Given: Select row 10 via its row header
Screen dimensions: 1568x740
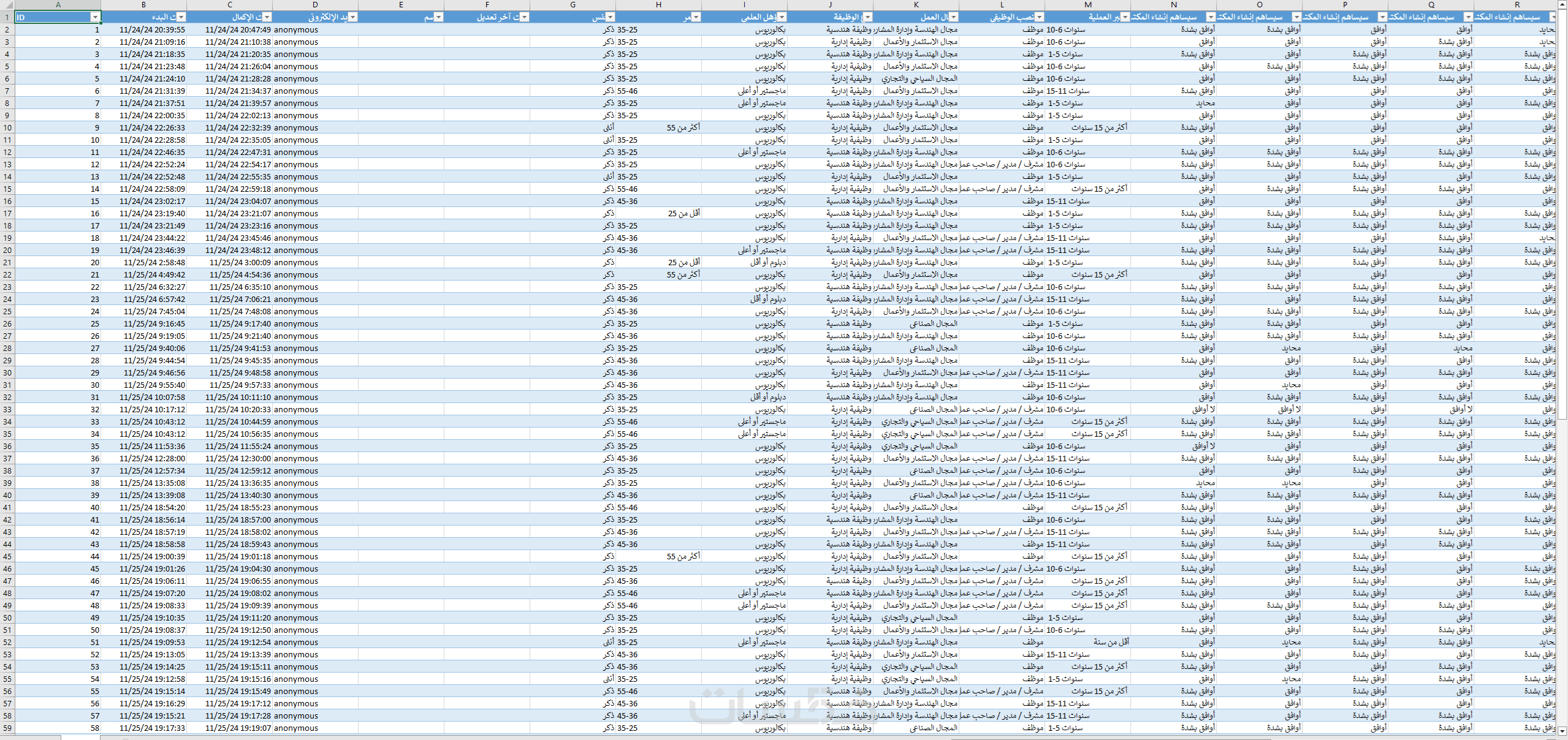Looking at the screenshot, I should [x=7, y=127].
